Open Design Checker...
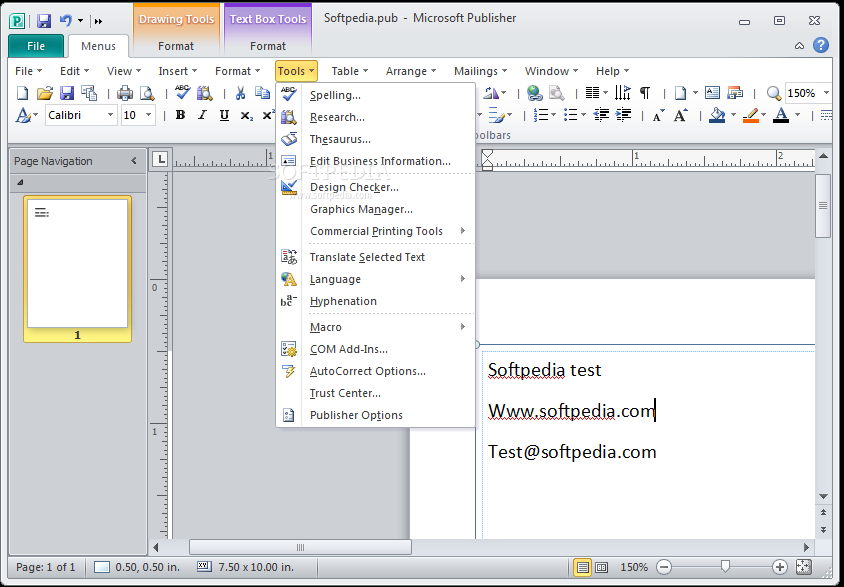 (x=376, y=187)
